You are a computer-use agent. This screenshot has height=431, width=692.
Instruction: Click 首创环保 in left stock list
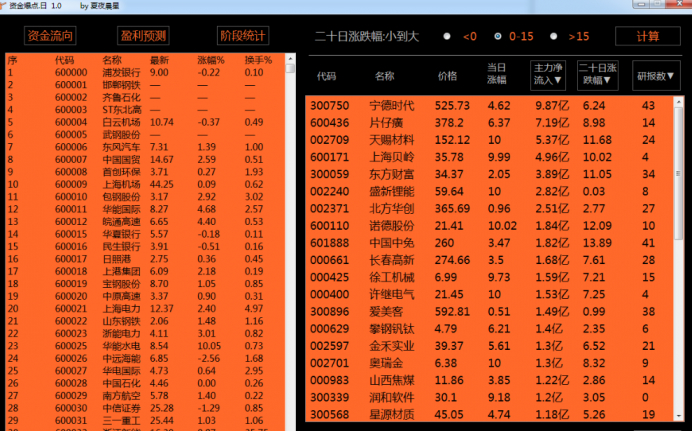click(121, 172)
